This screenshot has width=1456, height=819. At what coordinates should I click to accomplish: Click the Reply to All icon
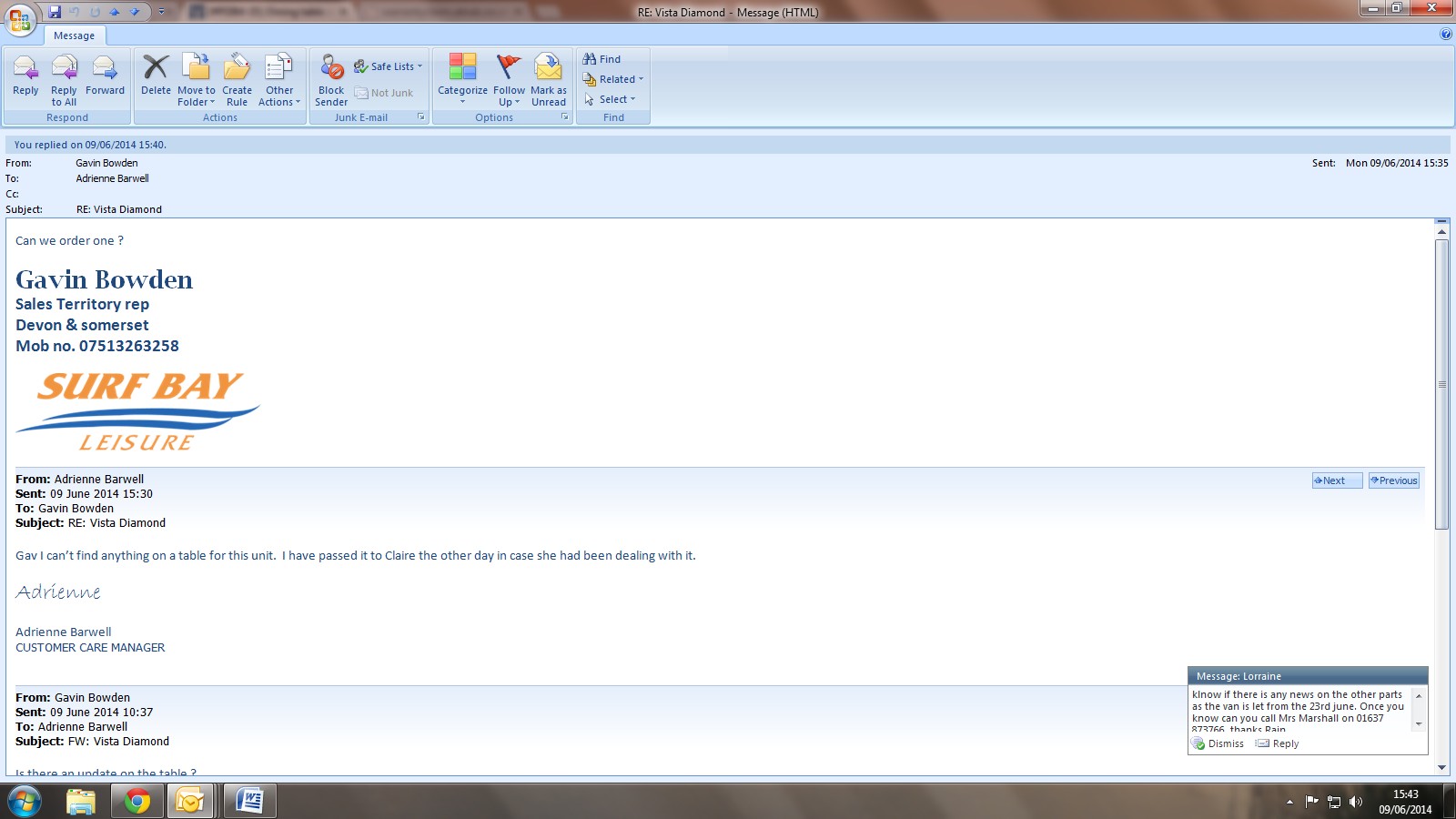coord(64,76)
